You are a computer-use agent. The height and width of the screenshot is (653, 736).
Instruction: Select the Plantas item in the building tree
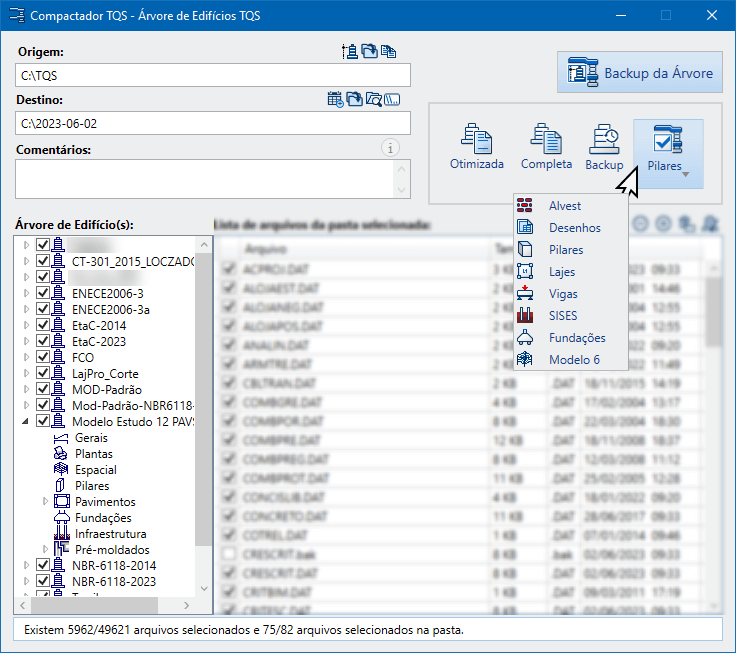[93, 454]
